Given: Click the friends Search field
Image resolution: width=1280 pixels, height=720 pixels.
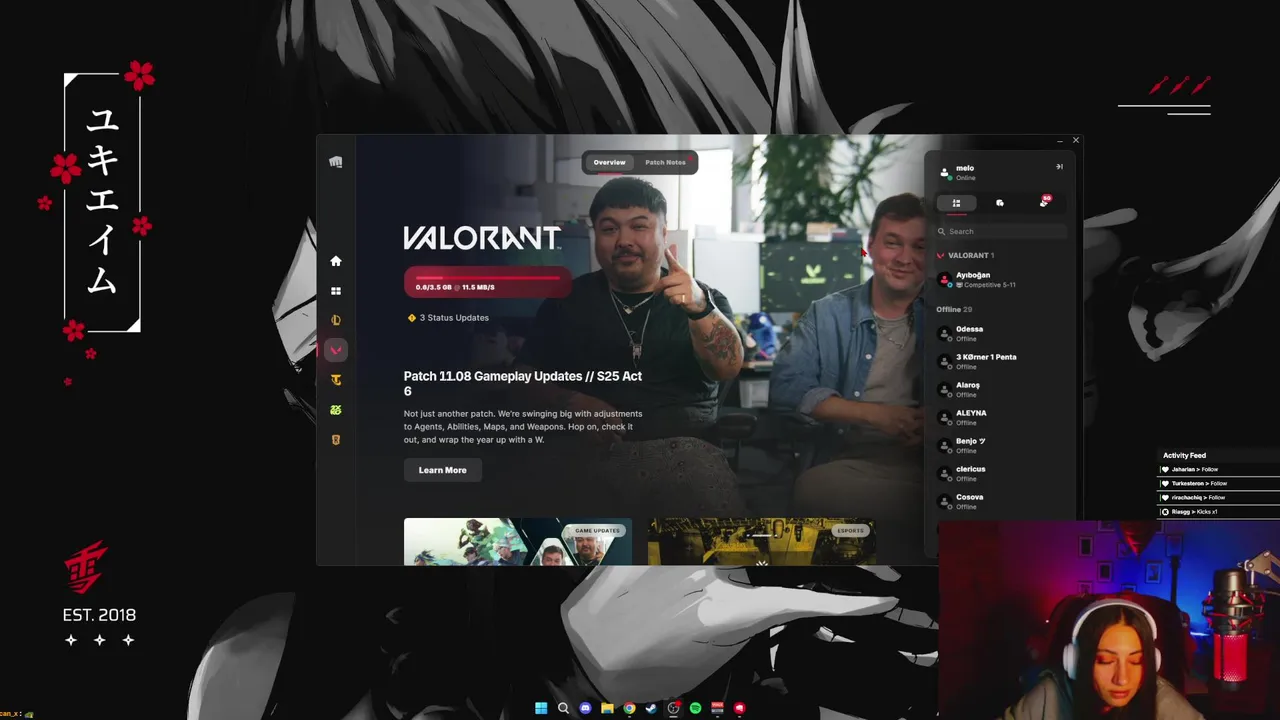Looking at the screenshot, I should tap(1001, 231).
